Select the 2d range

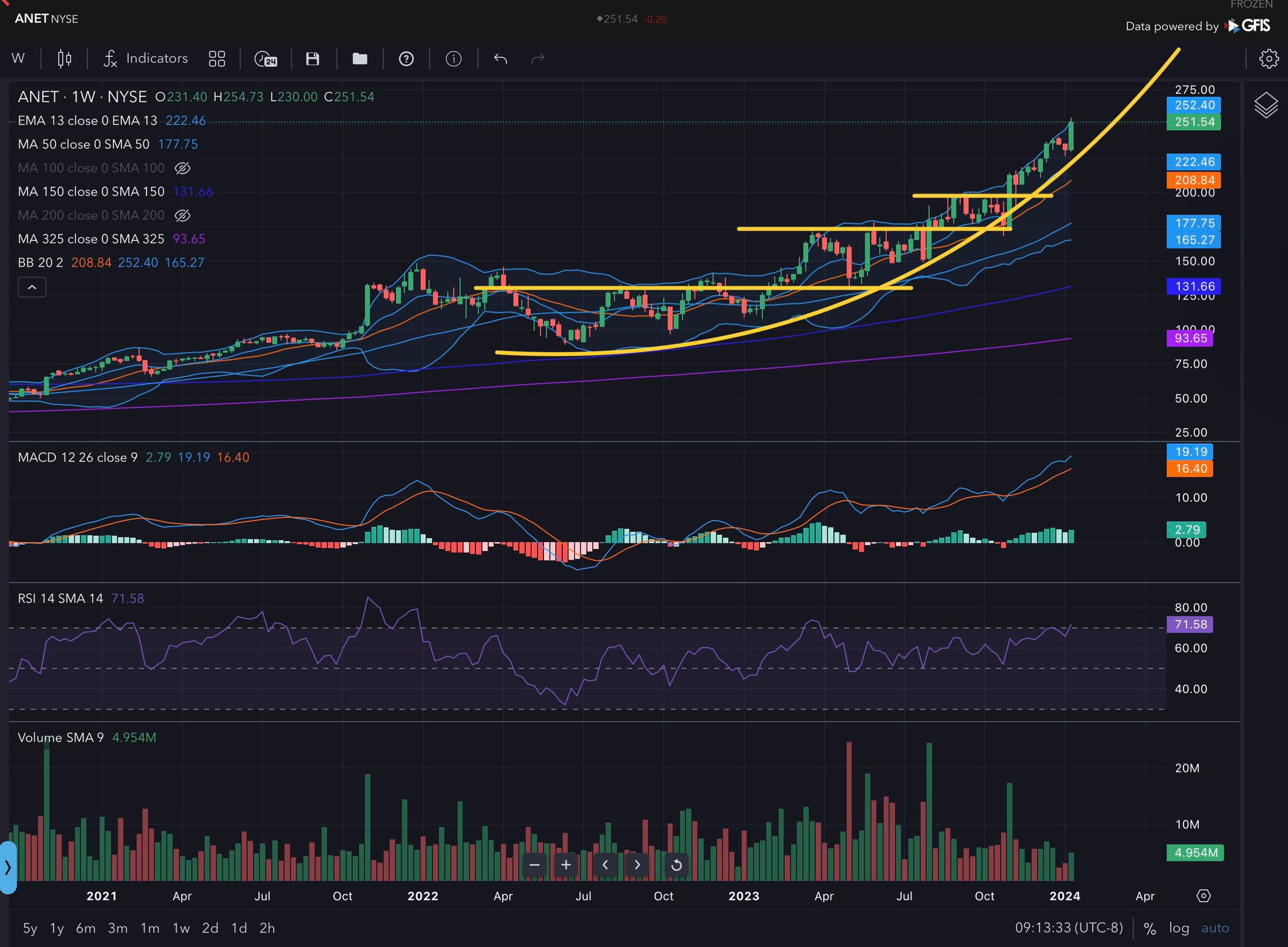[210, 928]
